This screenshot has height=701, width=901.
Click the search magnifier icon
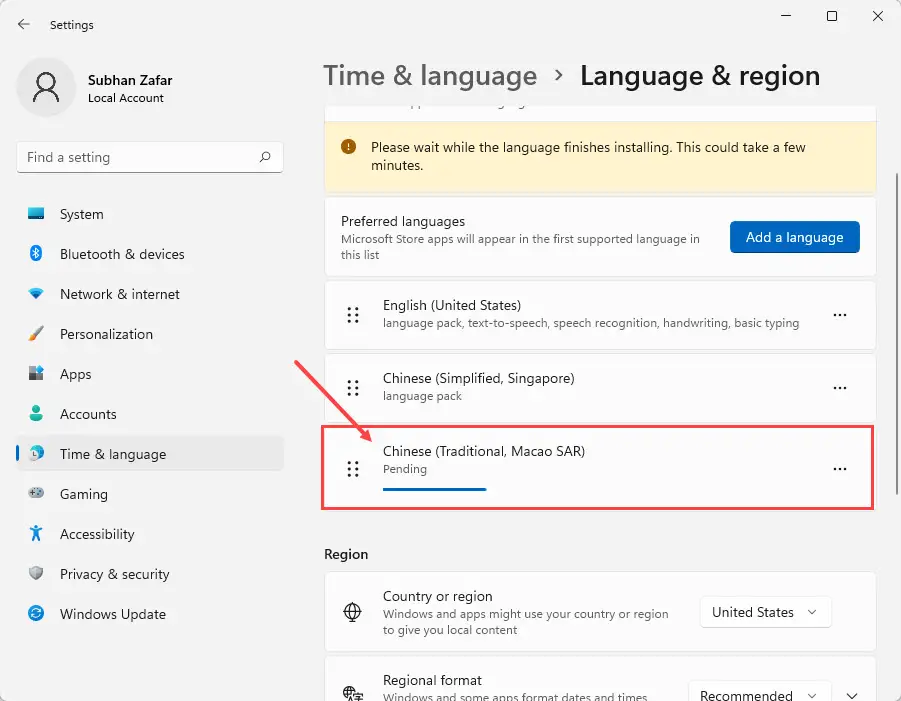pos(265,157)
